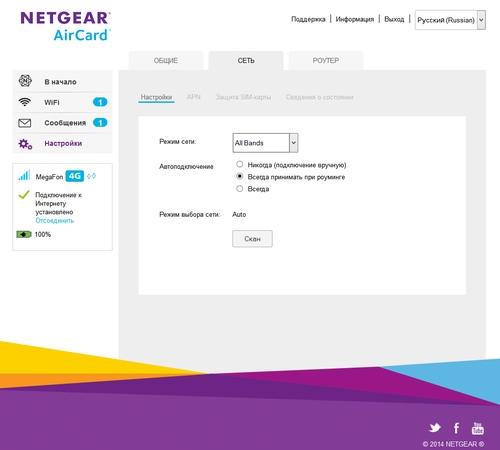Image resolution: width=500 pixels, height=450 pixels.
Task: Select the Всегда autoconnect radio option
Action: click(x=240, y=189)
